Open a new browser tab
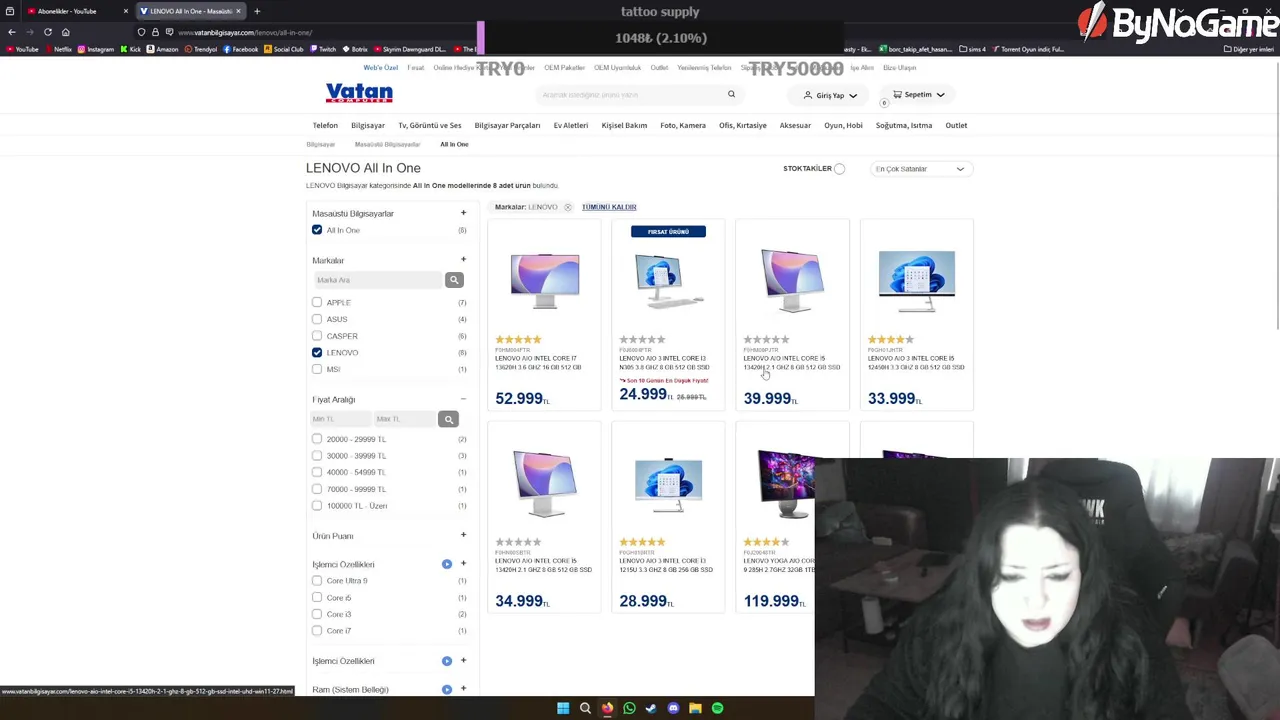Viewport: 1280px width, 720px height. coord(257,11)
